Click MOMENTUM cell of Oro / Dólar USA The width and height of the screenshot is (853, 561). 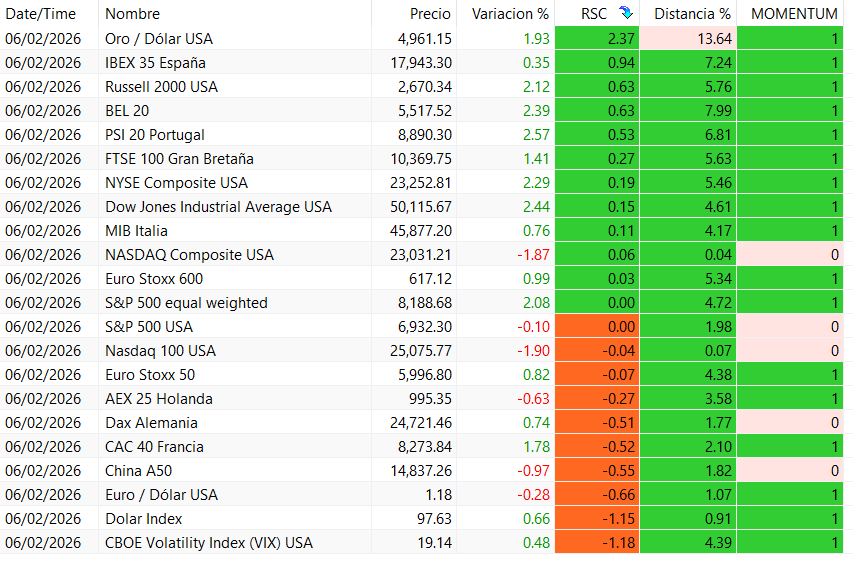click(790, 39)
